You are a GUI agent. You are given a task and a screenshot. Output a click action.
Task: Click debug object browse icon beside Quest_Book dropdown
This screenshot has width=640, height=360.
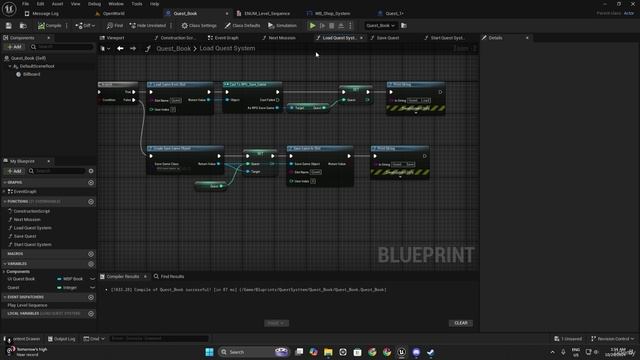tap(404, 26)
